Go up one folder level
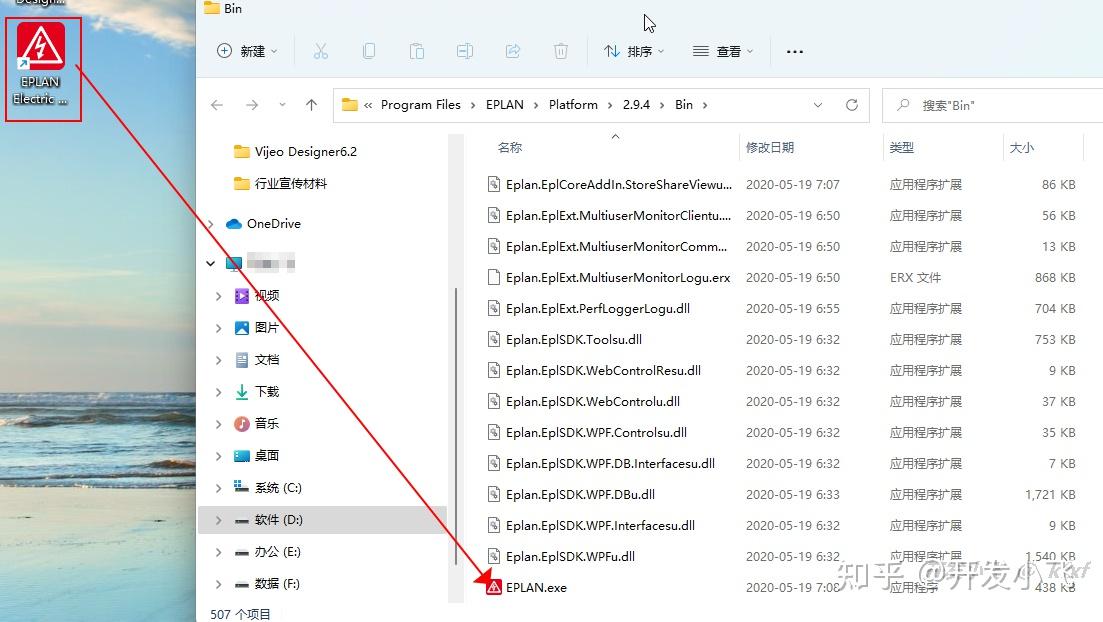The image size is (1103, 622). click(312, 105)
